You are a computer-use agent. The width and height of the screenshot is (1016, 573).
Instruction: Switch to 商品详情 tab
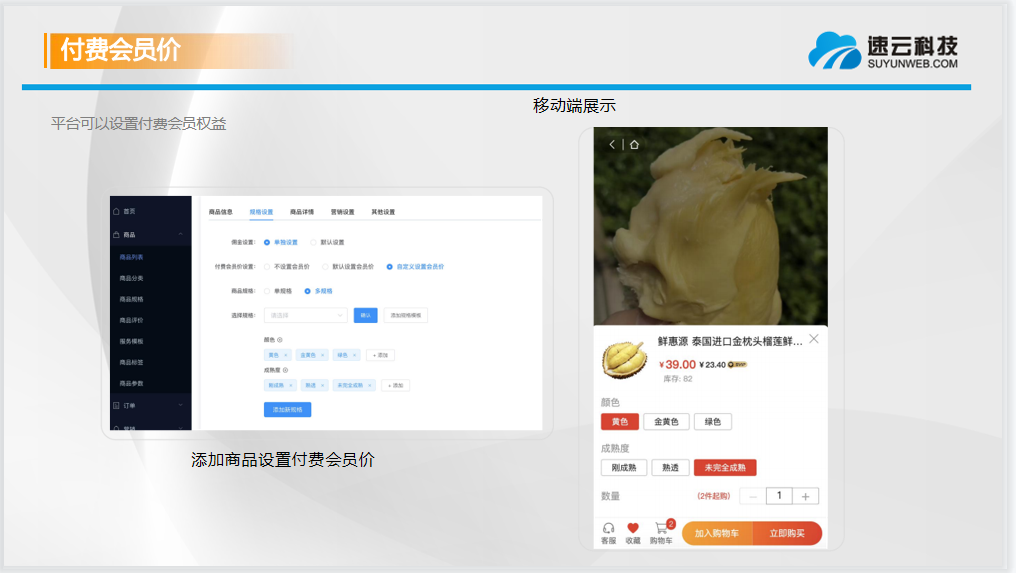(302, 212)
